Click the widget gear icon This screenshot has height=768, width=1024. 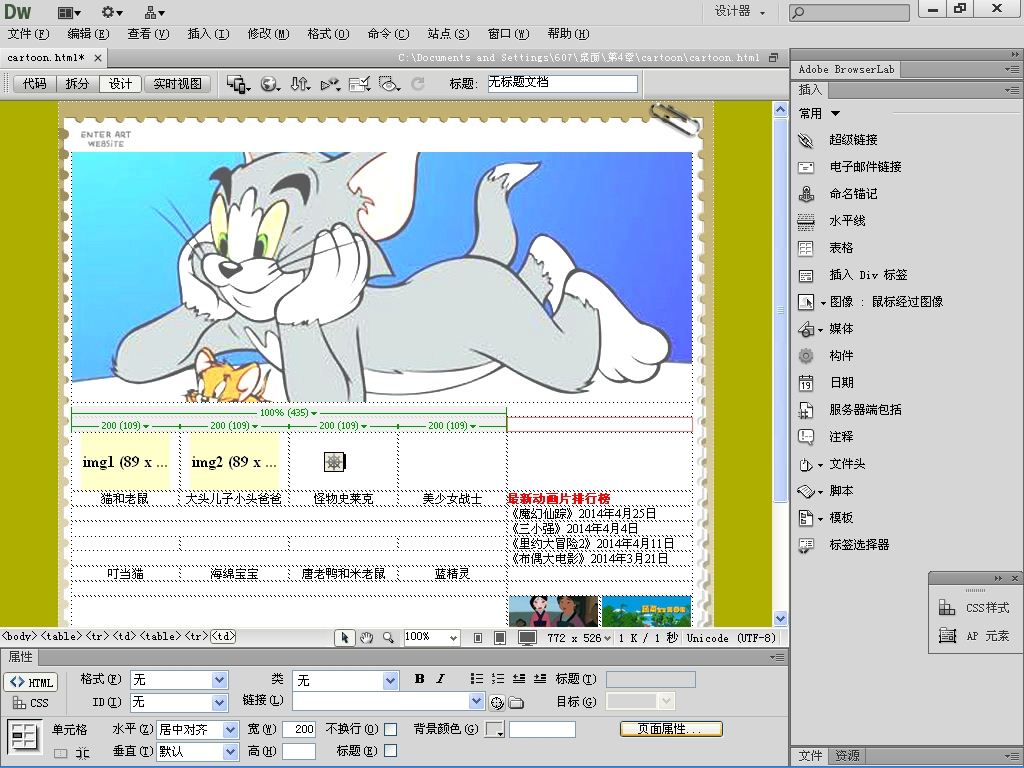(x=806, y=356)
